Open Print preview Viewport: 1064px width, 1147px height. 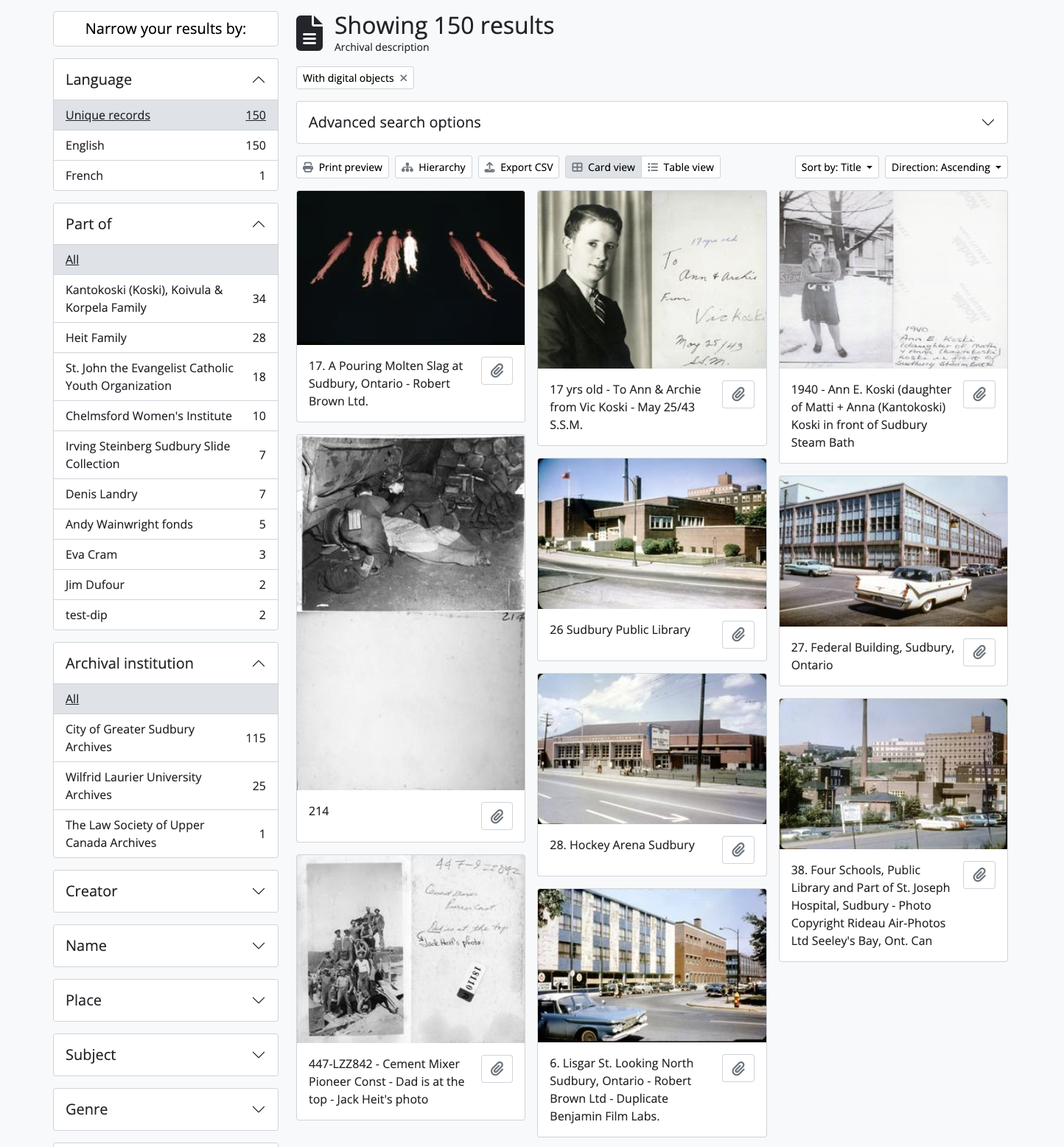coord(343,167)
